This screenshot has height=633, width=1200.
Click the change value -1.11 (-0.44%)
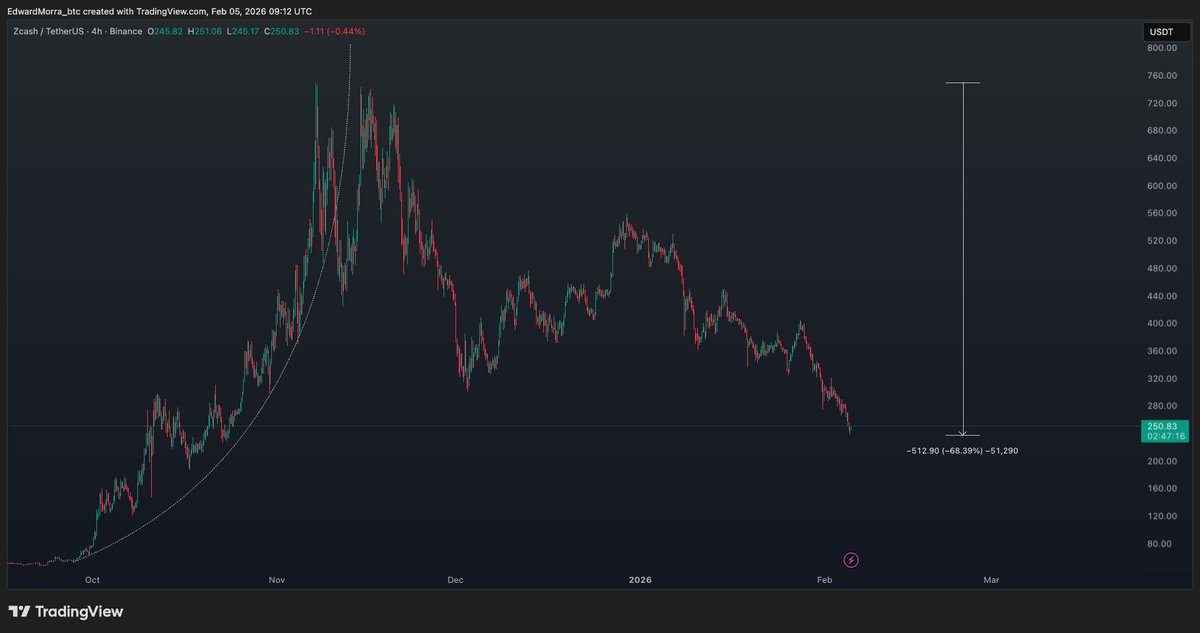pos(334,32)
